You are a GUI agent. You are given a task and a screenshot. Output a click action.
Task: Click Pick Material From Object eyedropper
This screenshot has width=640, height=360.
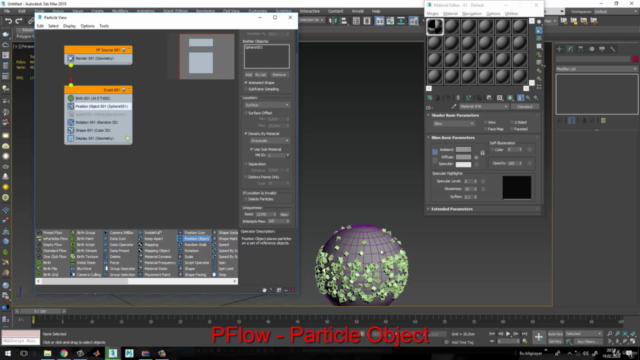[x=453, y=107]
